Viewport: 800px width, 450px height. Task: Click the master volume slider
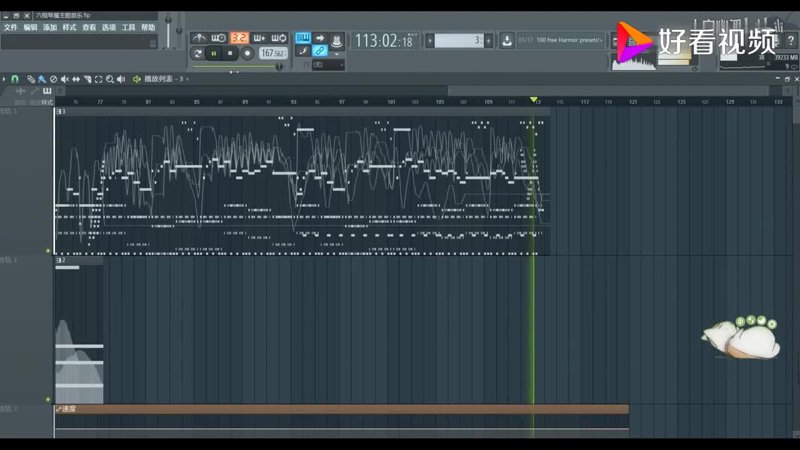pyautogui.click(x=168, y=31)
